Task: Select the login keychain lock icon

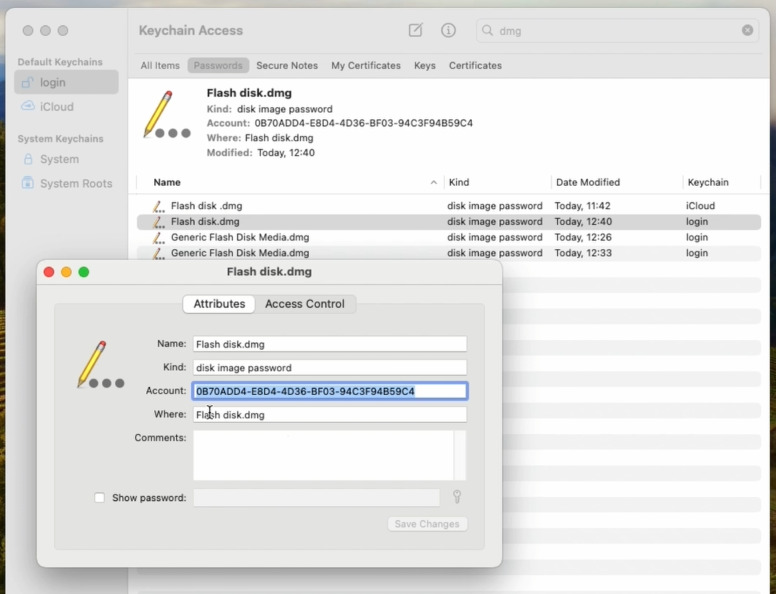Action: (28, 82)
